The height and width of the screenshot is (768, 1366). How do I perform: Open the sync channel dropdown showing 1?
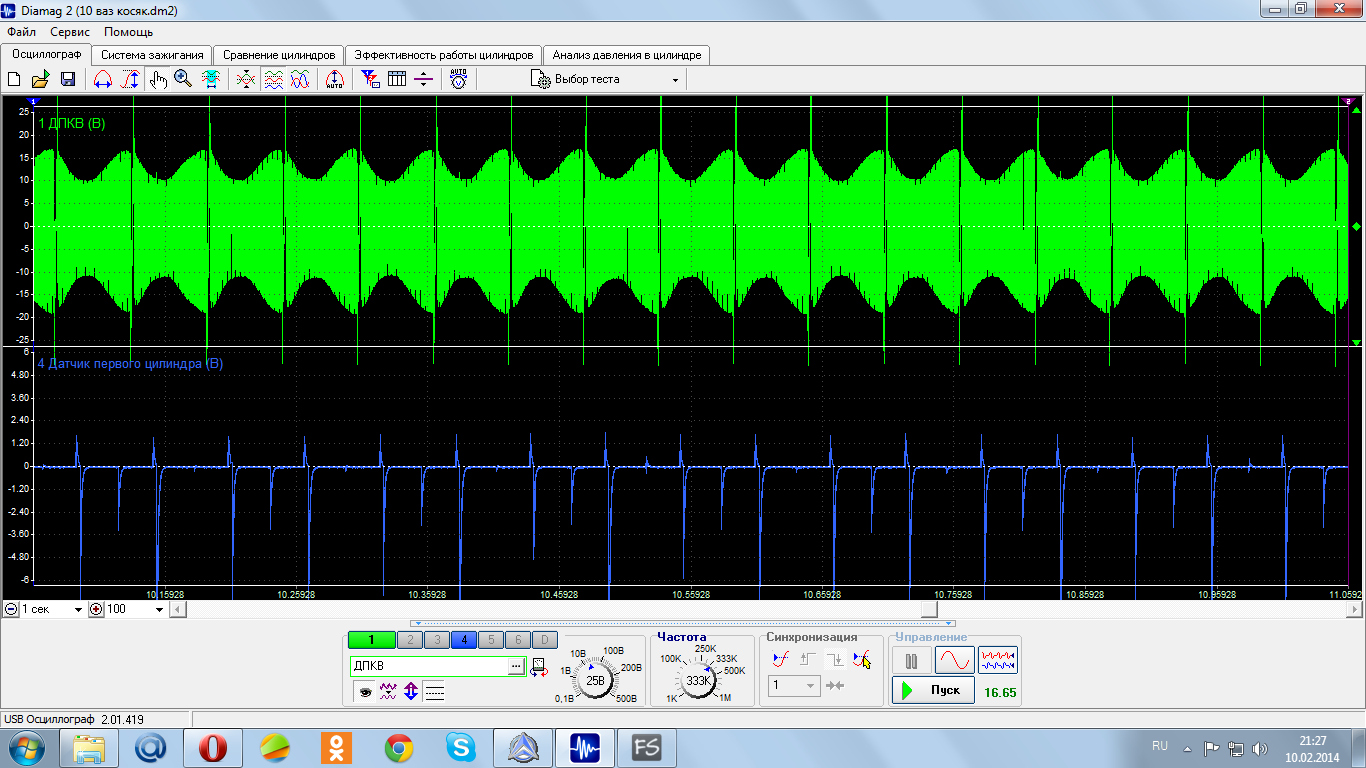(794, 686)
